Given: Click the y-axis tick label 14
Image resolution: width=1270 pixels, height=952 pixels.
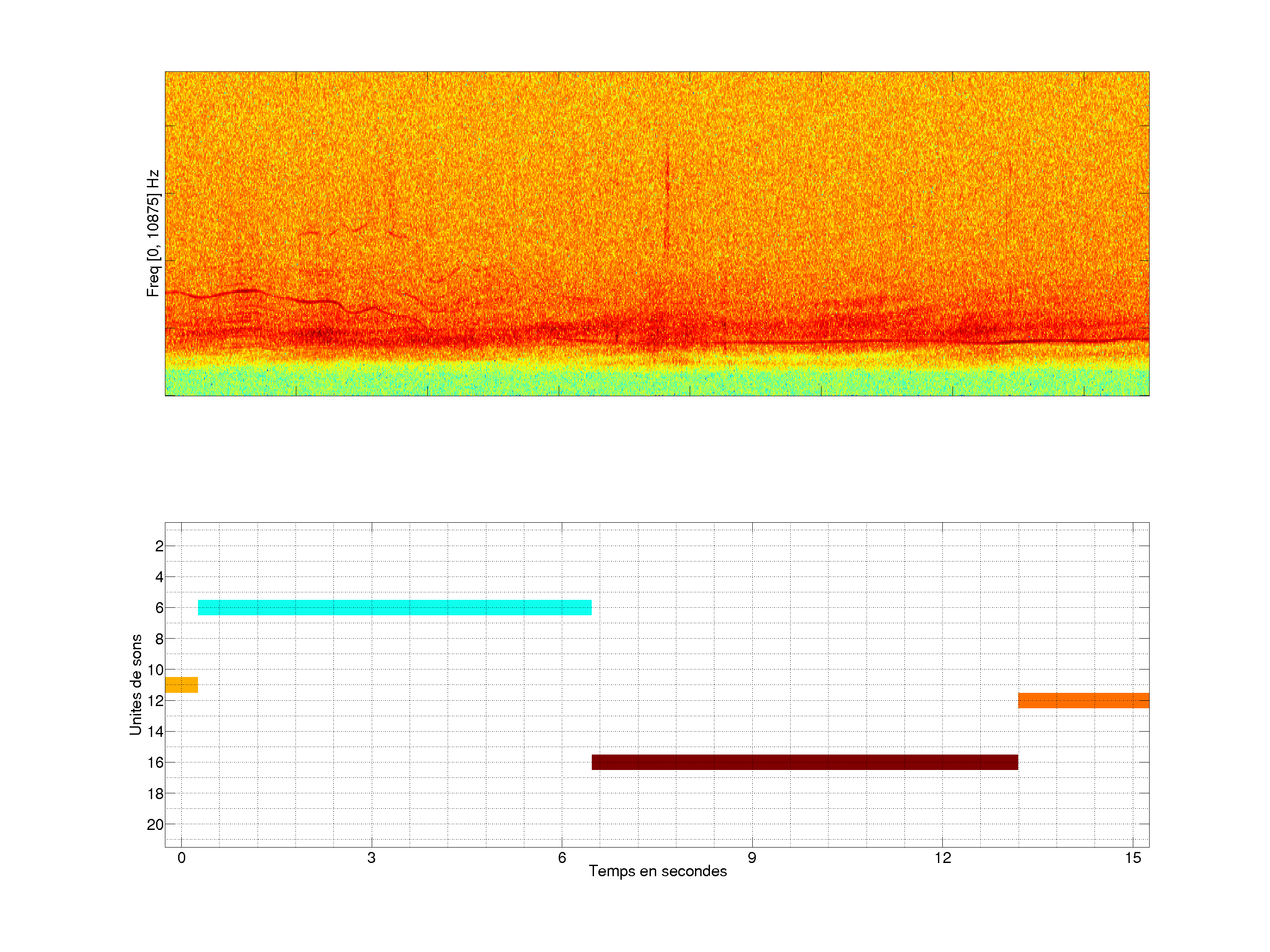Looking at the screenshot, I should pos(155,732).
